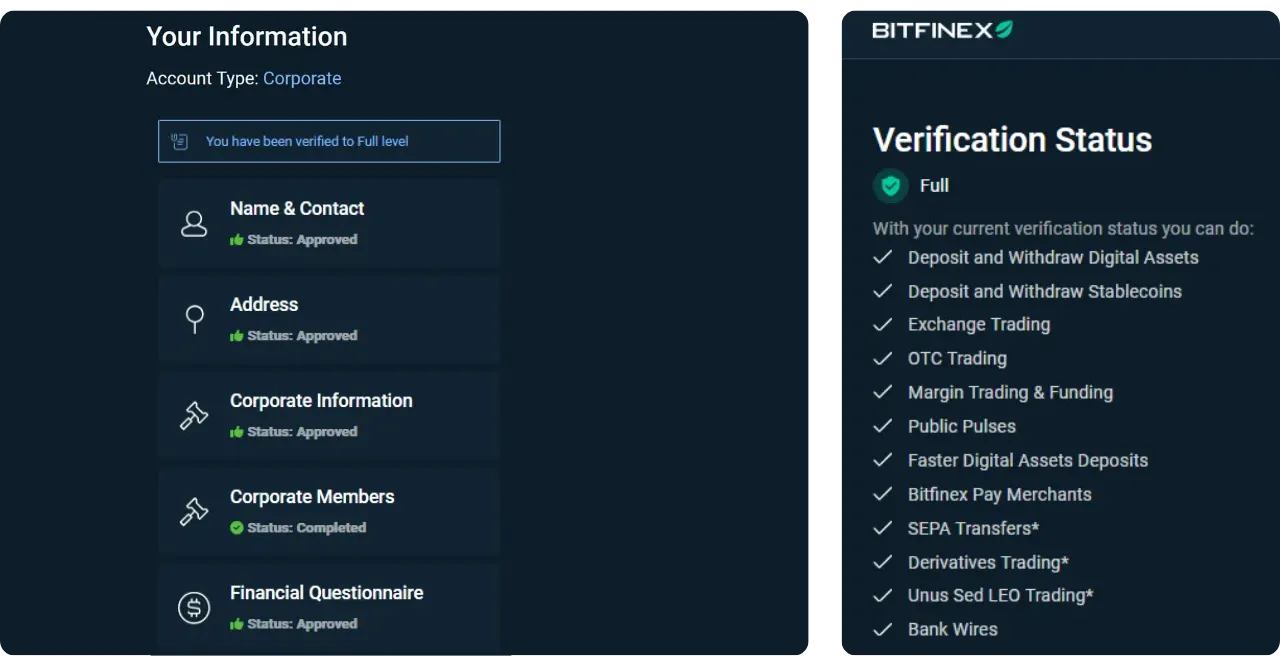
Task: Click the green Full verification shield badge
Action: pos(890,186)
